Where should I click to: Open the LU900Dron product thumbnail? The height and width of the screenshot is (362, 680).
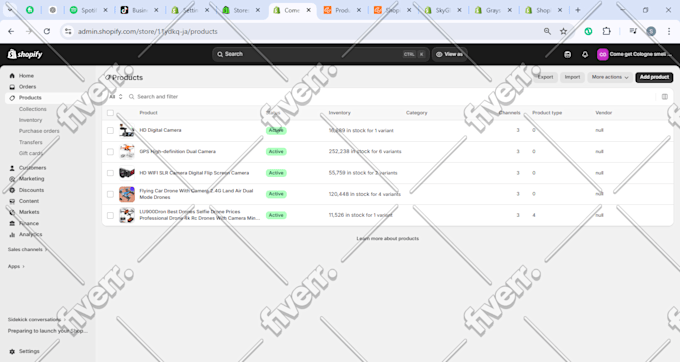click(x=127, y=215)
